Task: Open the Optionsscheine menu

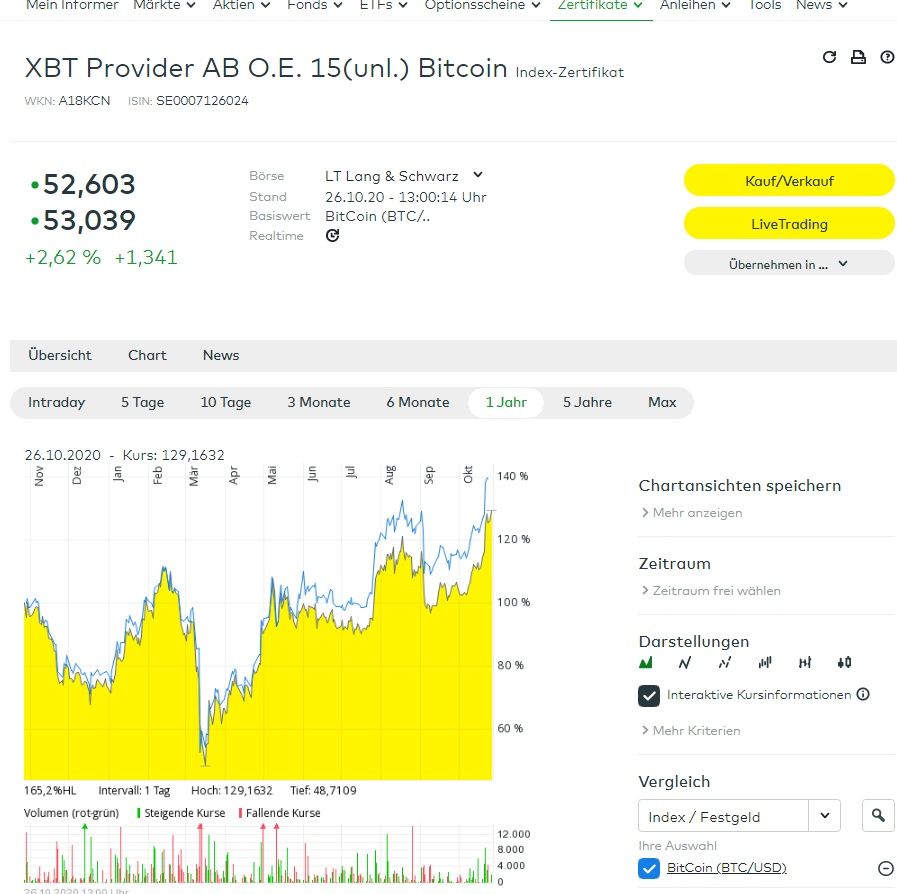Action: [481, 5]
